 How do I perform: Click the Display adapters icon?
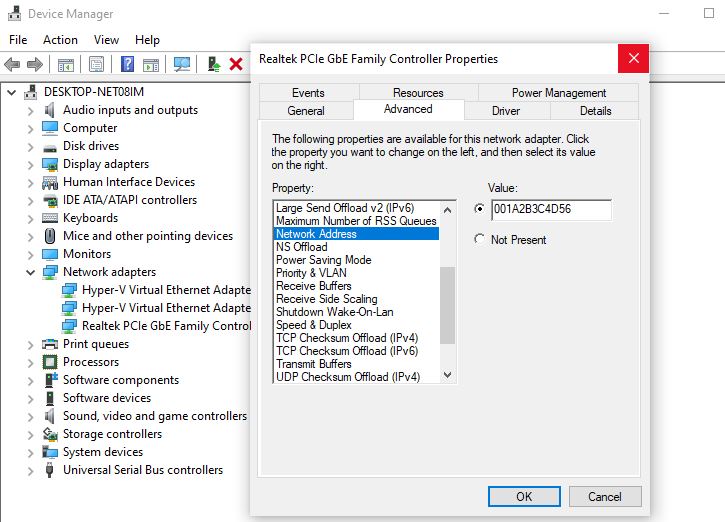(x=49, y=164)
